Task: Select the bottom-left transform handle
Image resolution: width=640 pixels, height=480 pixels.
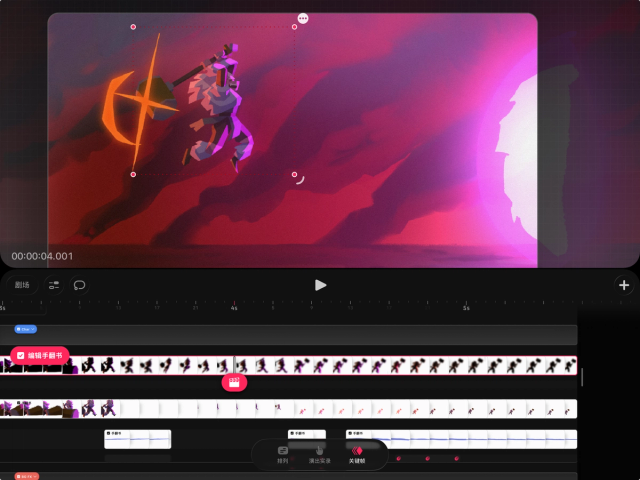Action: click(133, 174)
